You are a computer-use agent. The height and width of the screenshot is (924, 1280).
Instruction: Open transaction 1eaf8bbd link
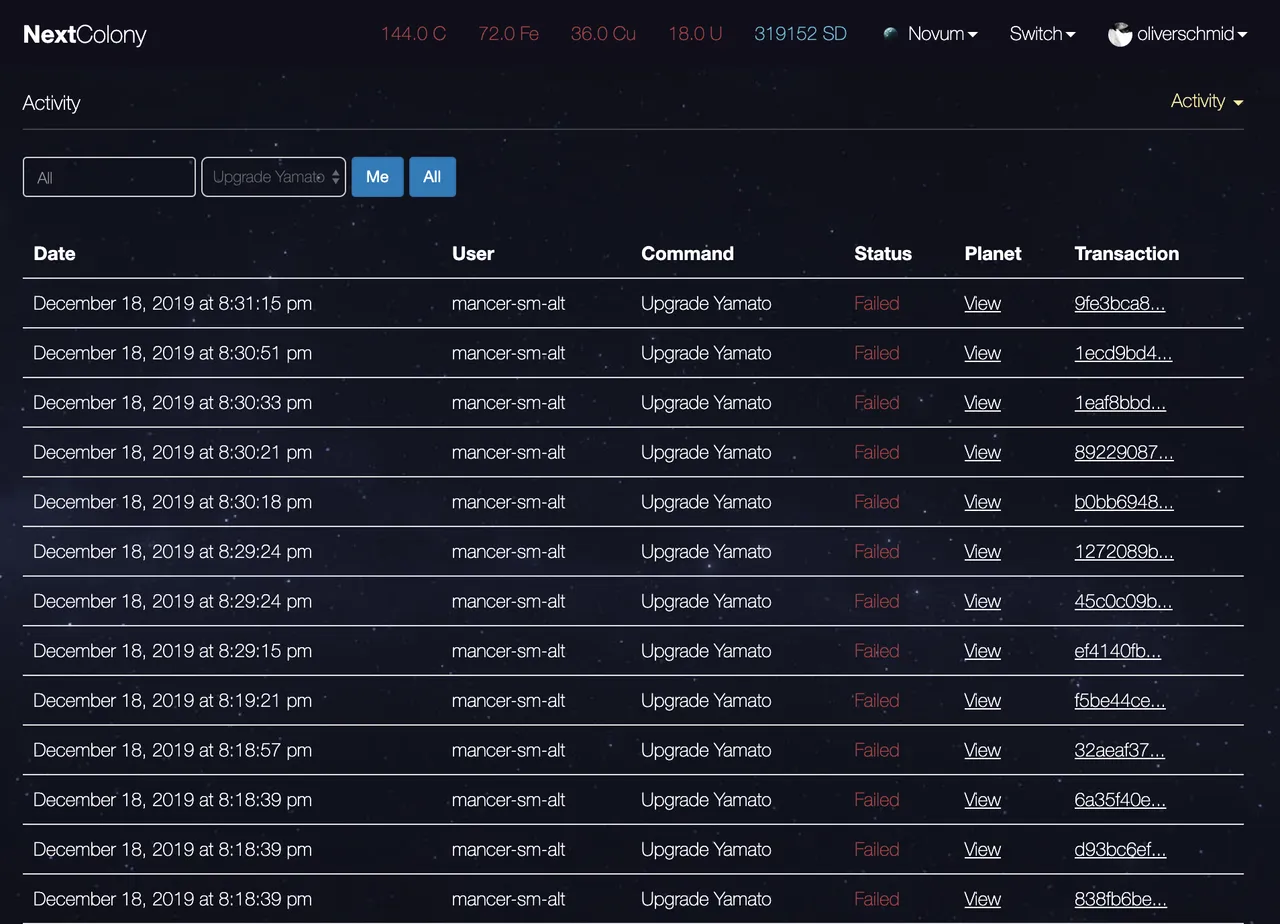click(x=1120, y=403)
